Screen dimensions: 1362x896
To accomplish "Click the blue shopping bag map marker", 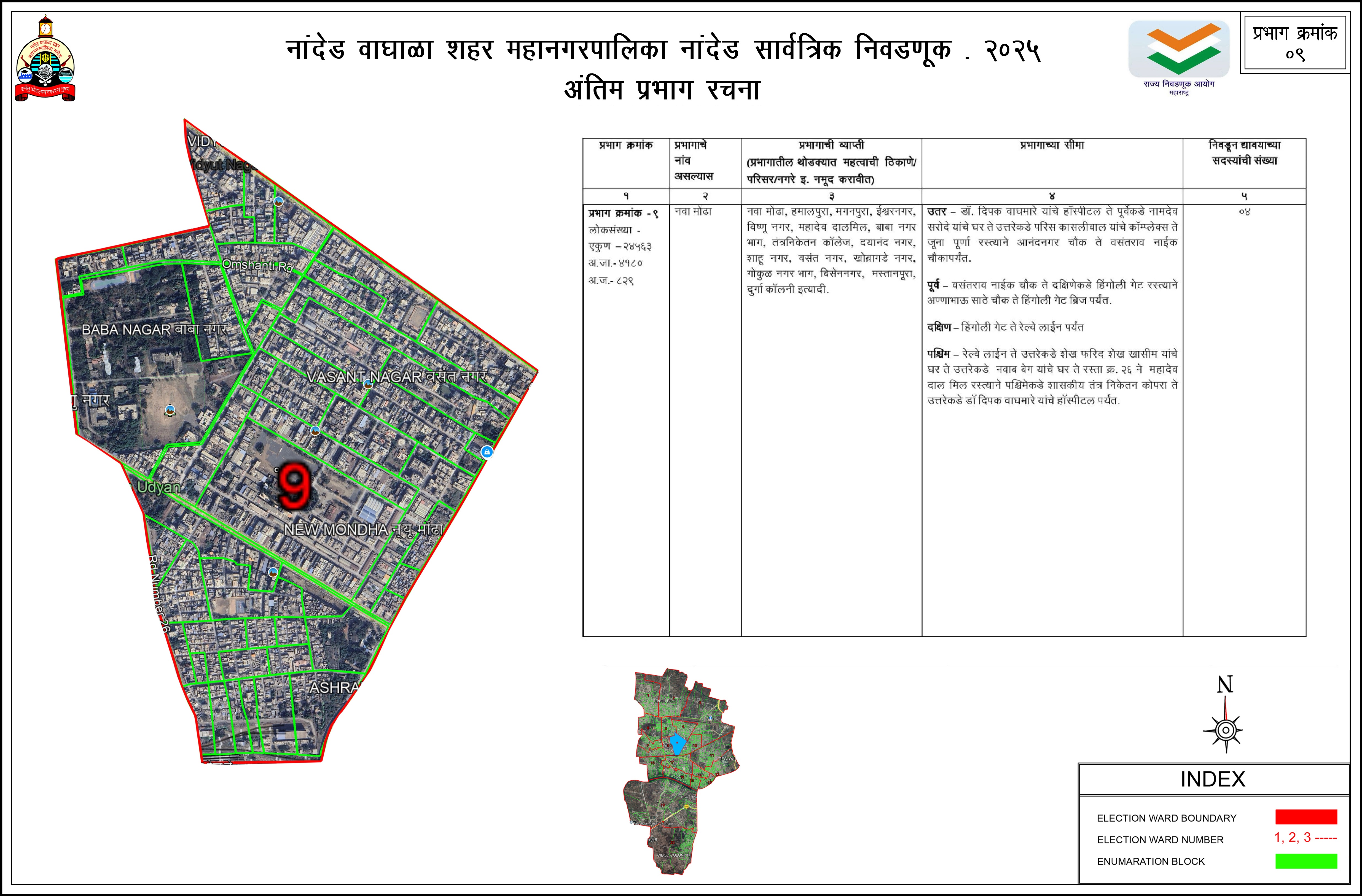I will [487, 452].
